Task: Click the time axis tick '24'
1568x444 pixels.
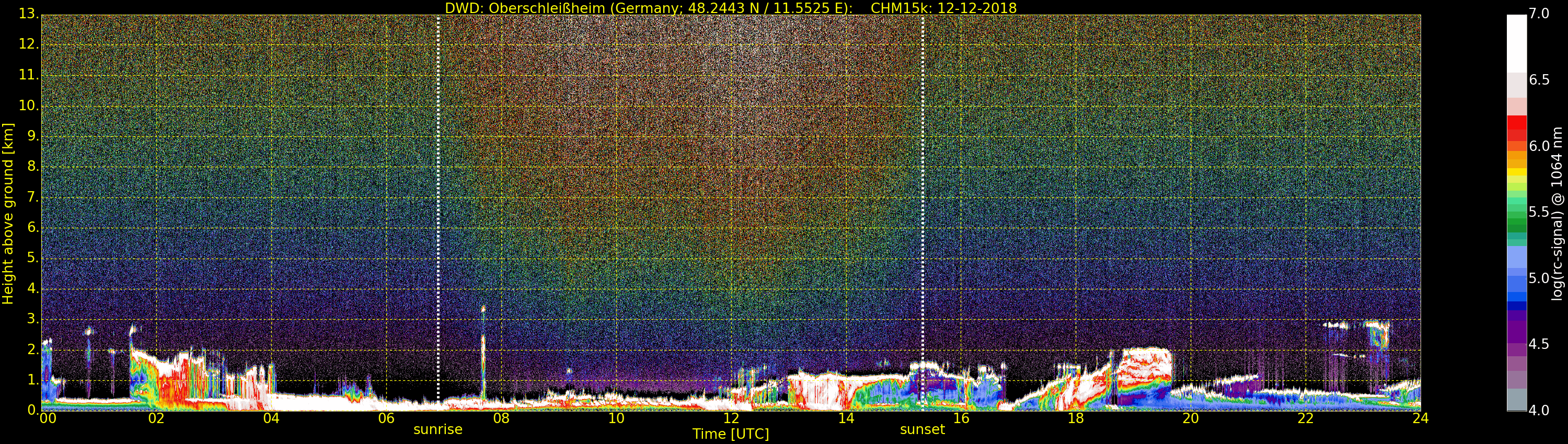Action: click(x=1421, y=418)
